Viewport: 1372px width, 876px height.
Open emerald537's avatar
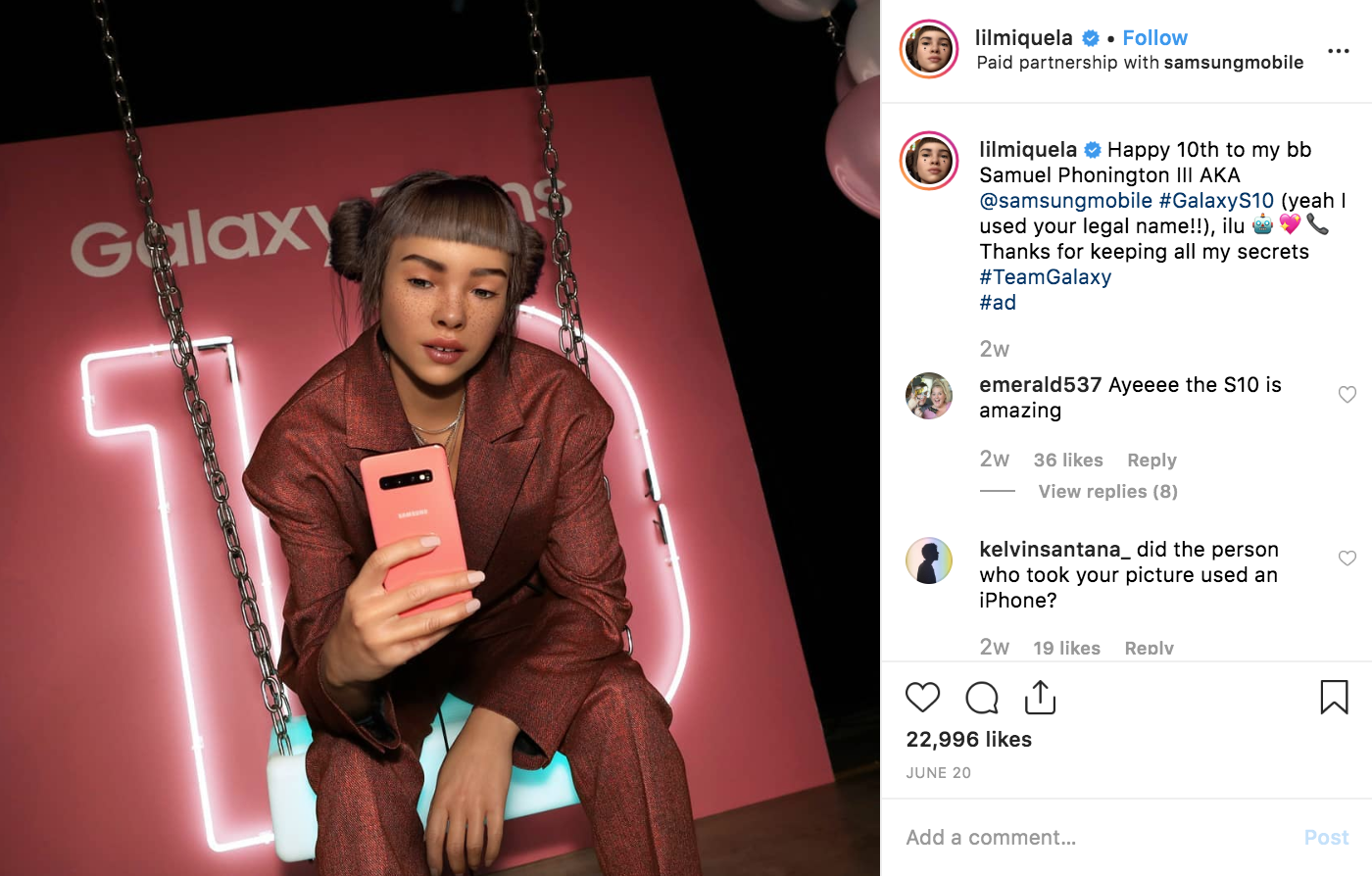[x=929, y=396]
